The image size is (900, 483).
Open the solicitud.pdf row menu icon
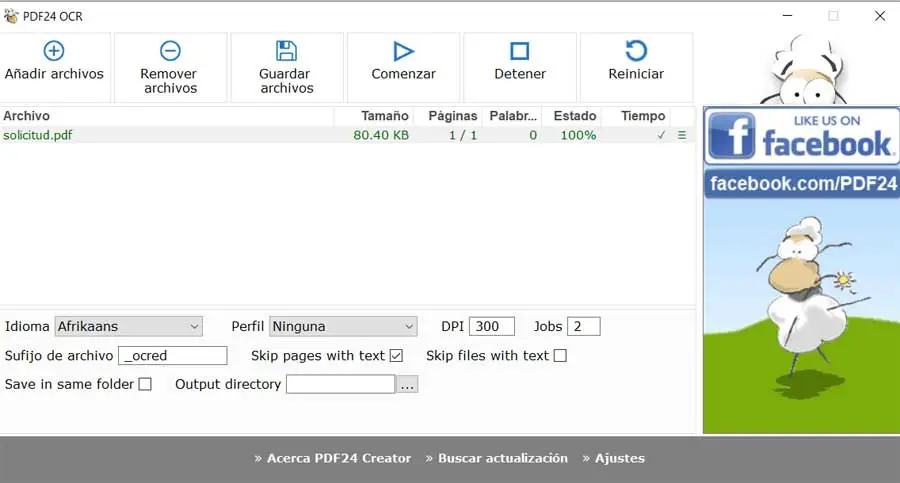coord(682,135)
